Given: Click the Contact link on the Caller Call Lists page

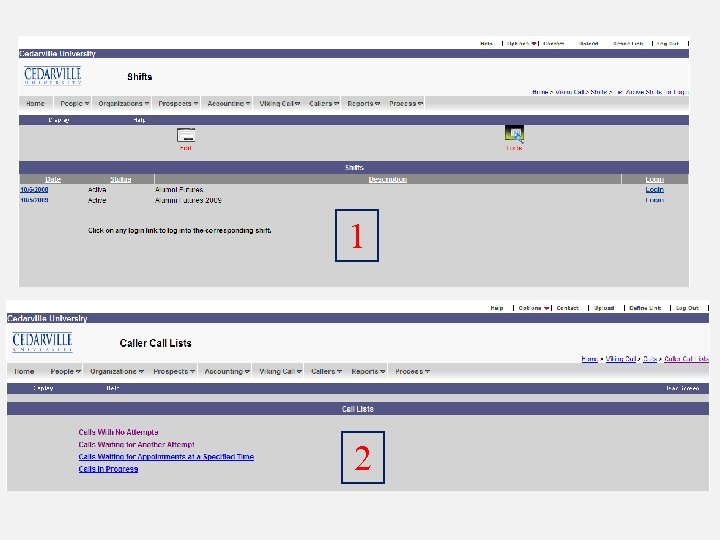Looking at the screenshot, I should pos(567,308).
